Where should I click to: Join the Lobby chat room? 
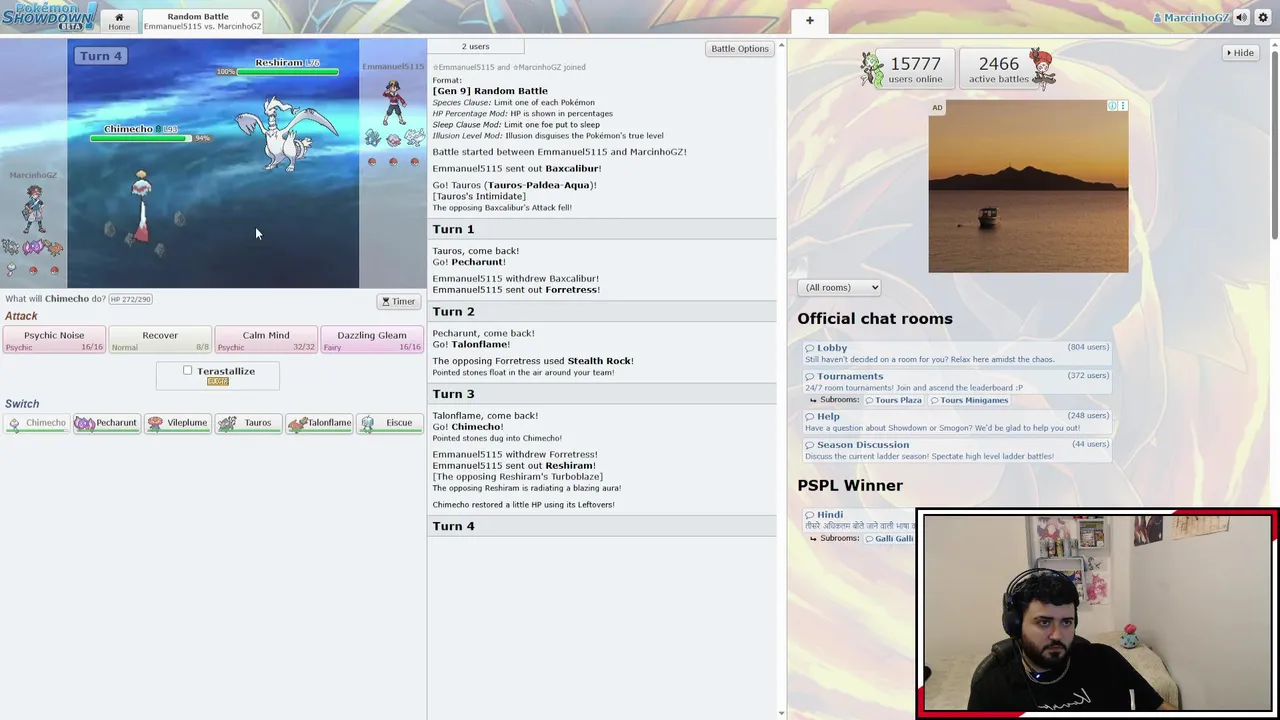point(958,353)
